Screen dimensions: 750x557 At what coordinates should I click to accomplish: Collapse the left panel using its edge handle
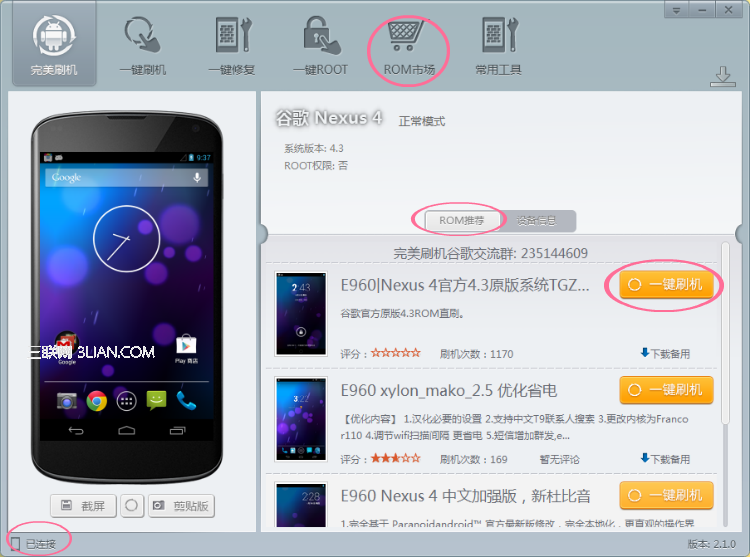(261, 234)
